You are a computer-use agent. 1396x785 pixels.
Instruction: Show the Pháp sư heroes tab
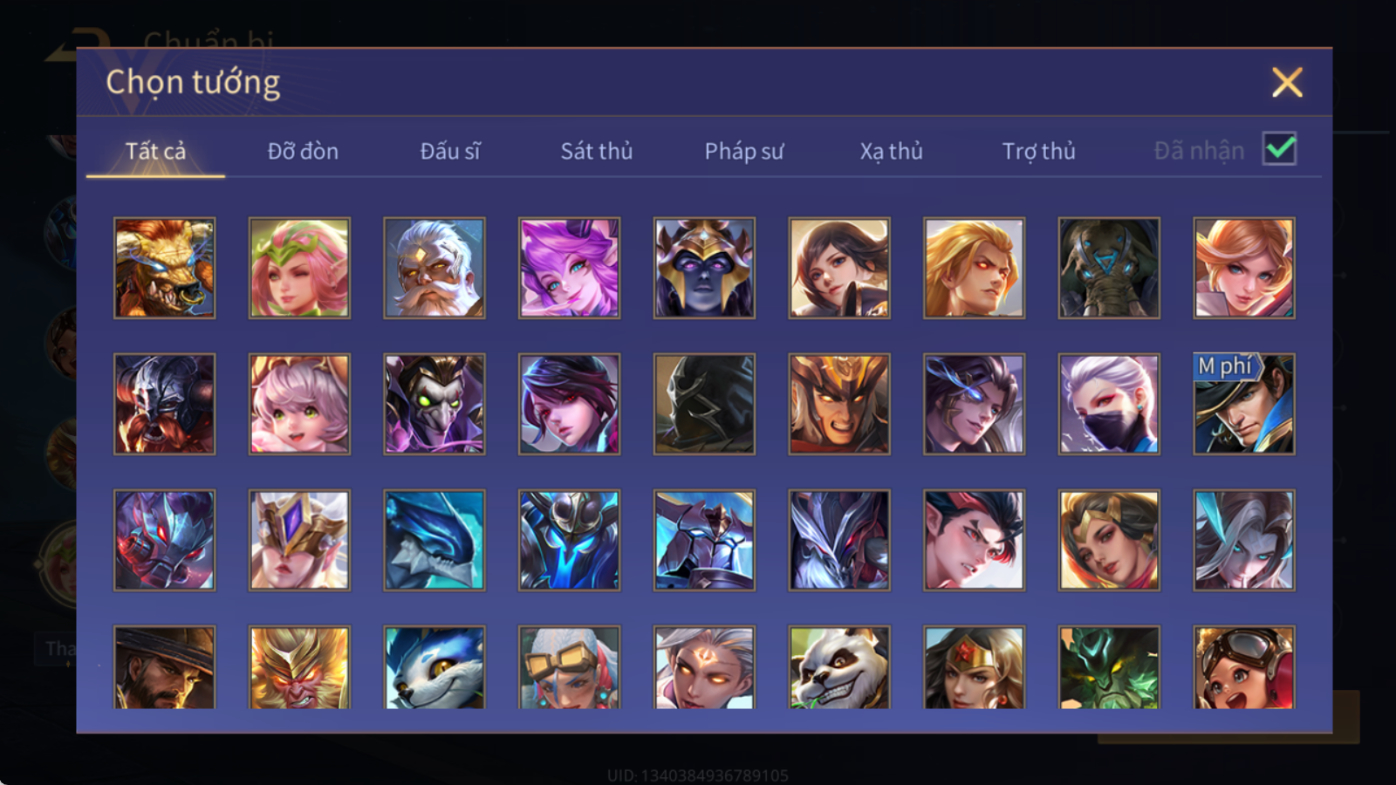[x=744, y=151]
